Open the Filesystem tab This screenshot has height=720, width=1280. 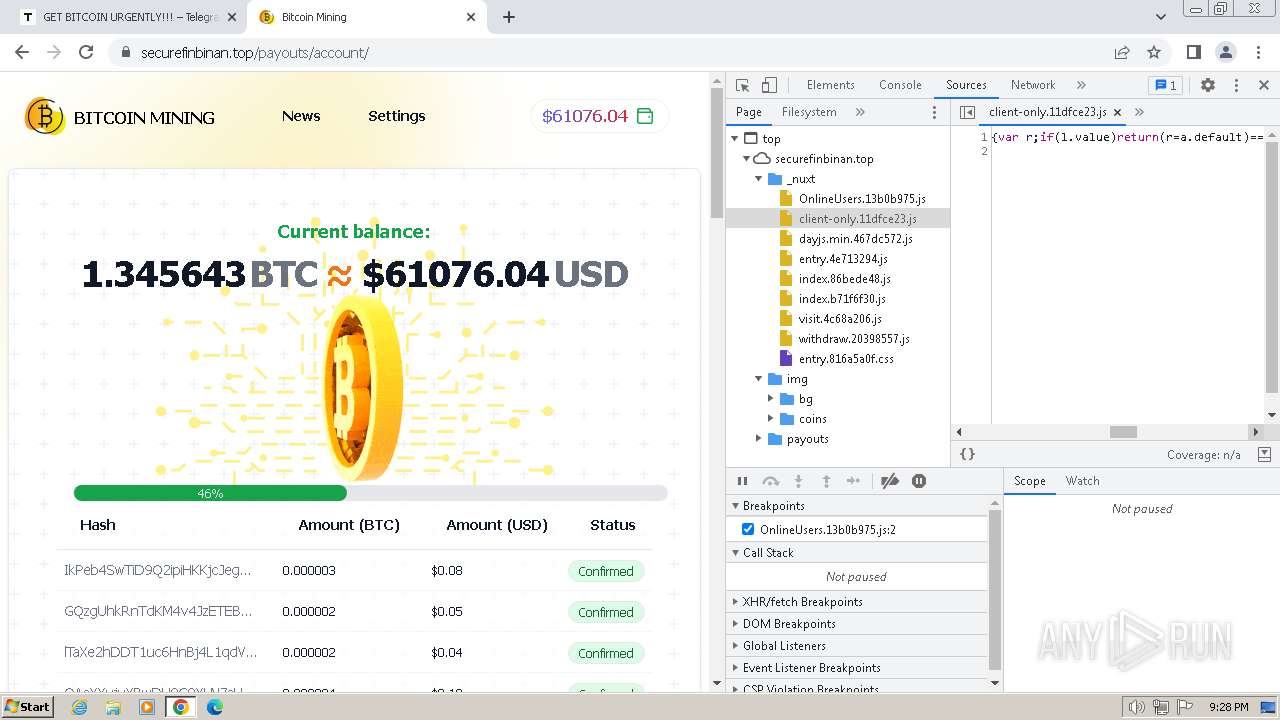[x=809, y=112]
